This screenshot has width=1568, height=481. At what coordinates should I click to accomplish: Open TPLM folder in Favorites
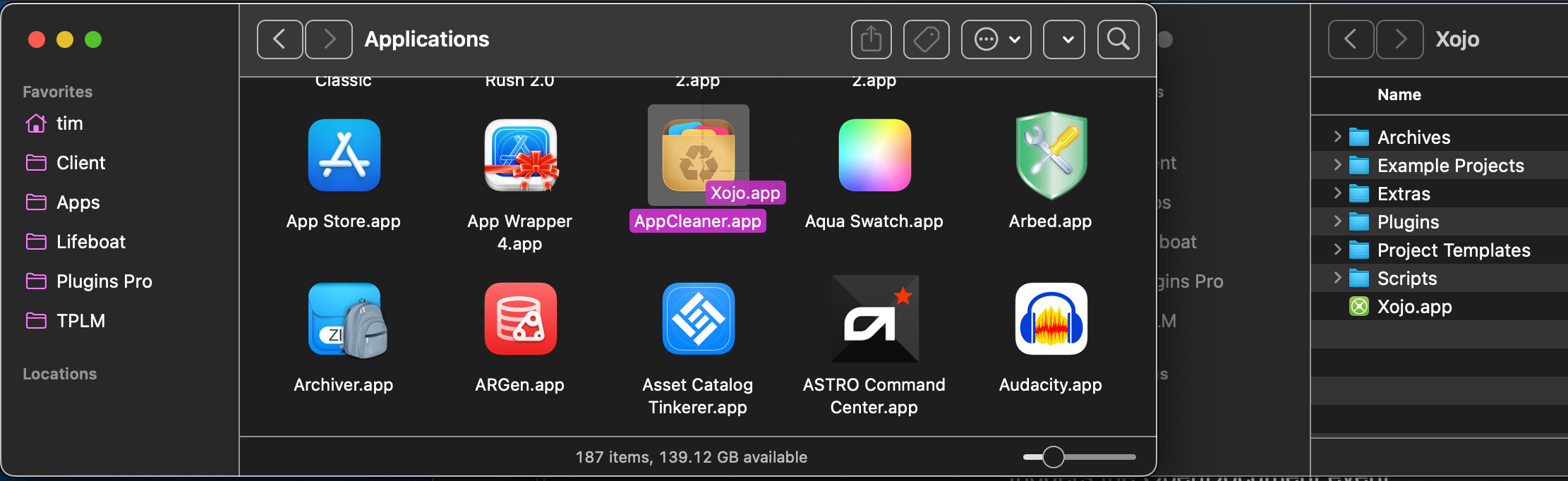pyautogui.click(x=66, y=321)
